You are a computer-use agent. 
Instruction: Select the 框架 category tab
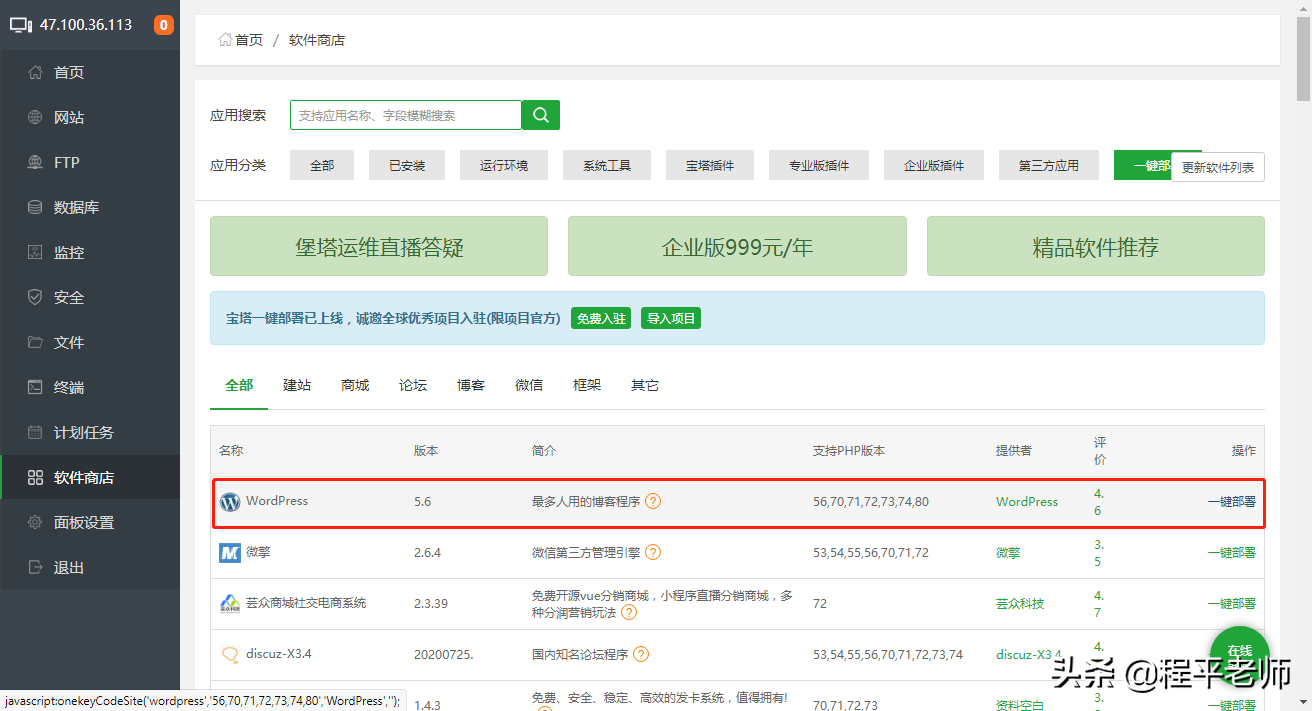click(x=587, y=385)
